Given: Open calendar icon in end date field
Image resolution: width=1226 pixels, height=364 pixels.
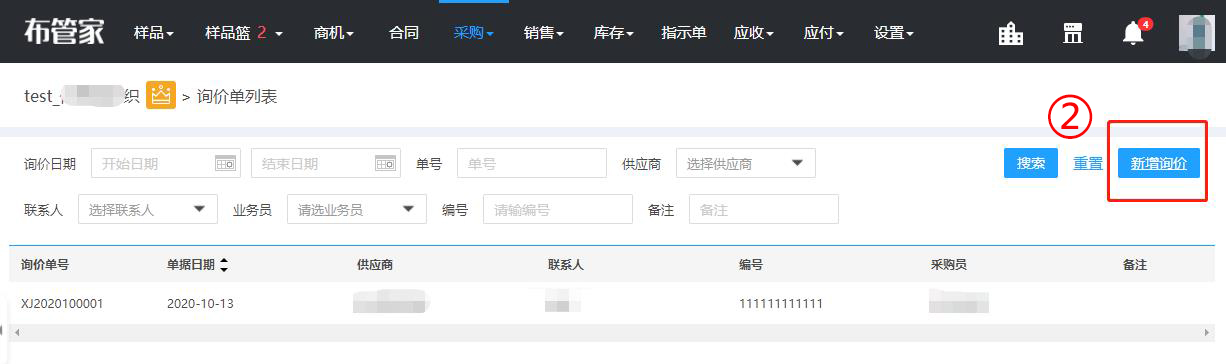Looking at the screenshot, I should (386, 163).
